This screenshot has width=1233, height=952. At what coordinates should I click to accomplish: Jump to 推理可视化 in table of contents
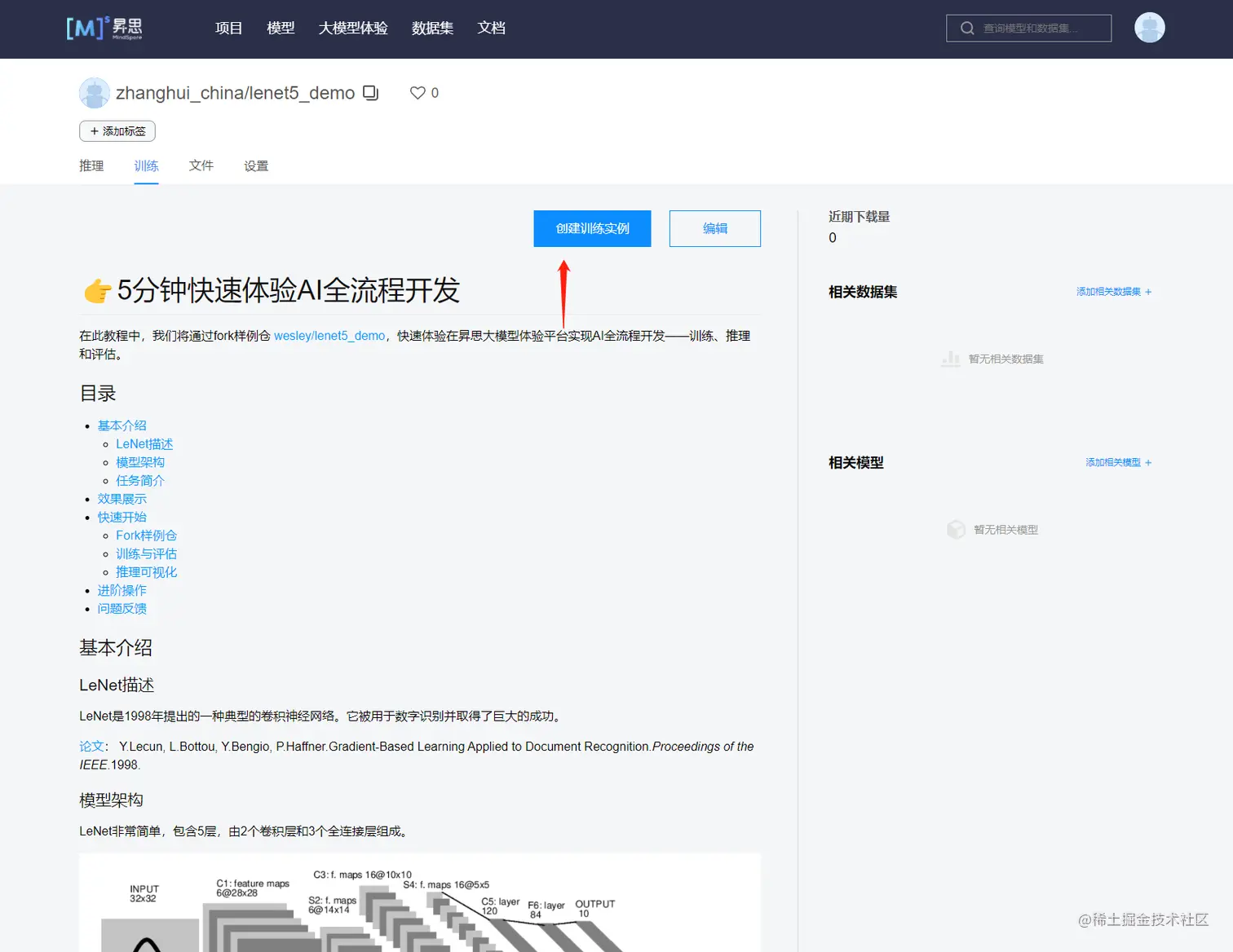coord(147,572)
